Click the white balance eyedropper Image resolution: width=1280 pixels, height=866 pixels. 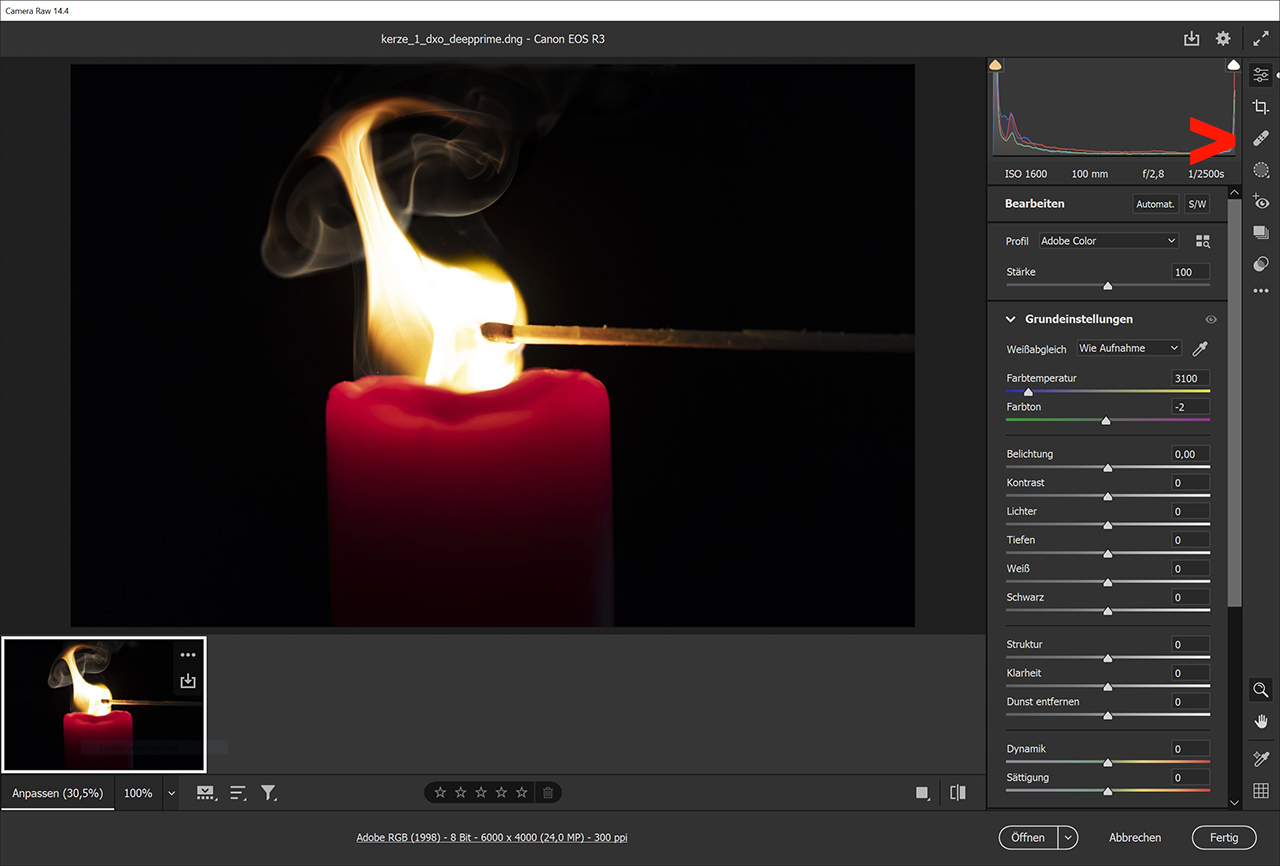tap(1200, 348)
